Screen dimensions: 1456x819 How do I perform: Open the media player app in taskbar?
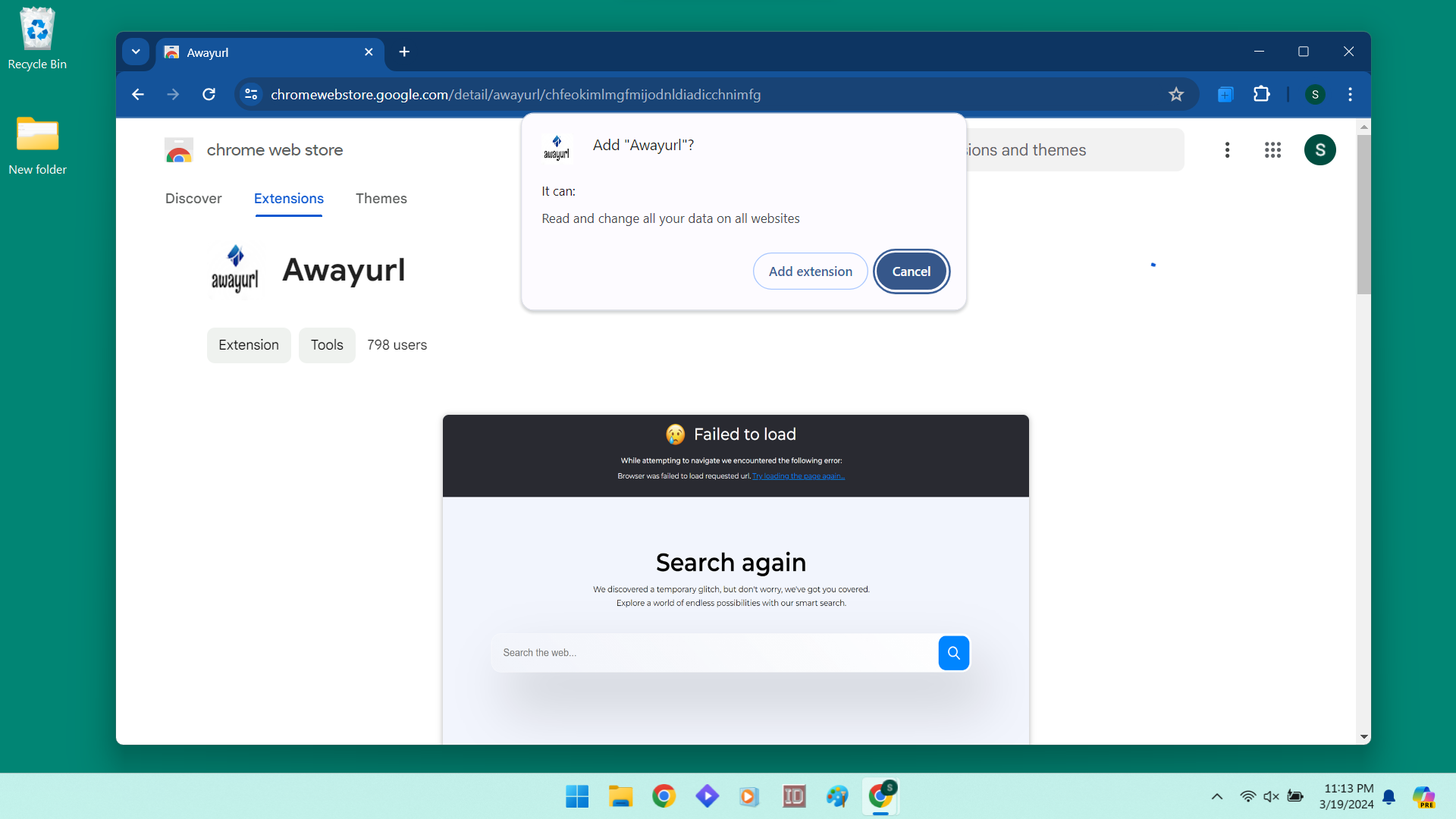[749, 796]
